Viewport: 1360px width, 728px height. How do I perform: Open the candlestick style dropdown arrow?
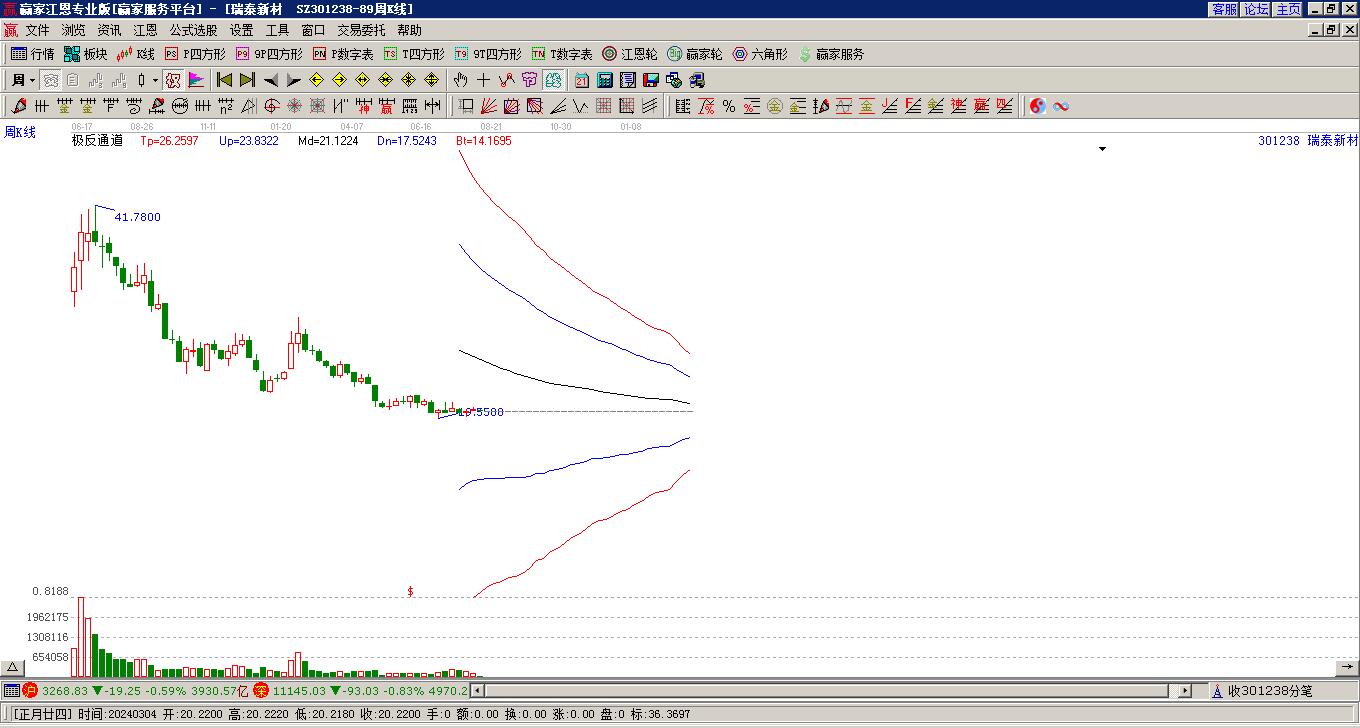pyautogui.click(x=155, y=80)
